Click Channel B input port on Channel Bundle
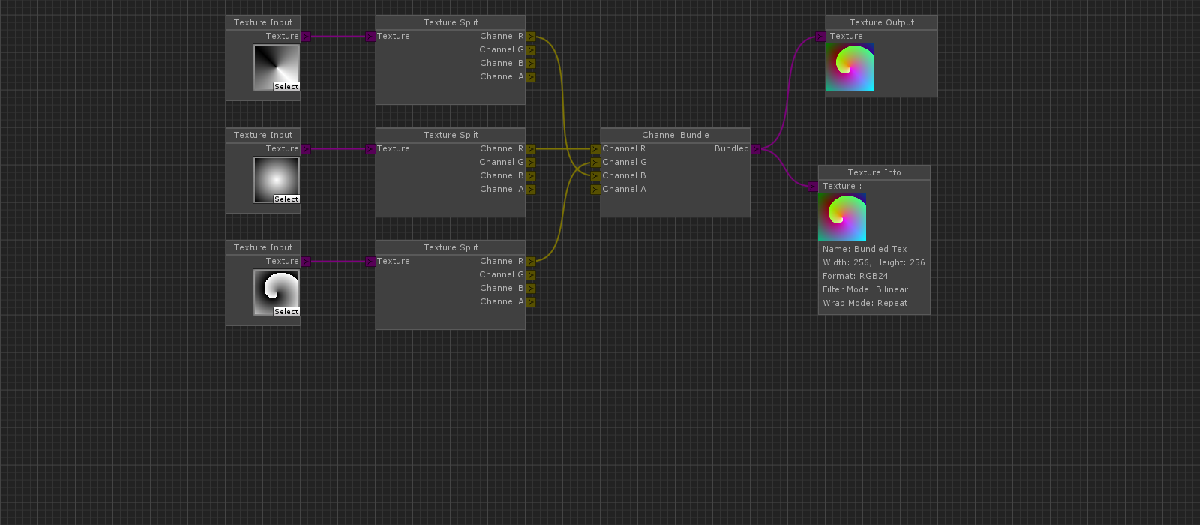 tap(596, 176)
